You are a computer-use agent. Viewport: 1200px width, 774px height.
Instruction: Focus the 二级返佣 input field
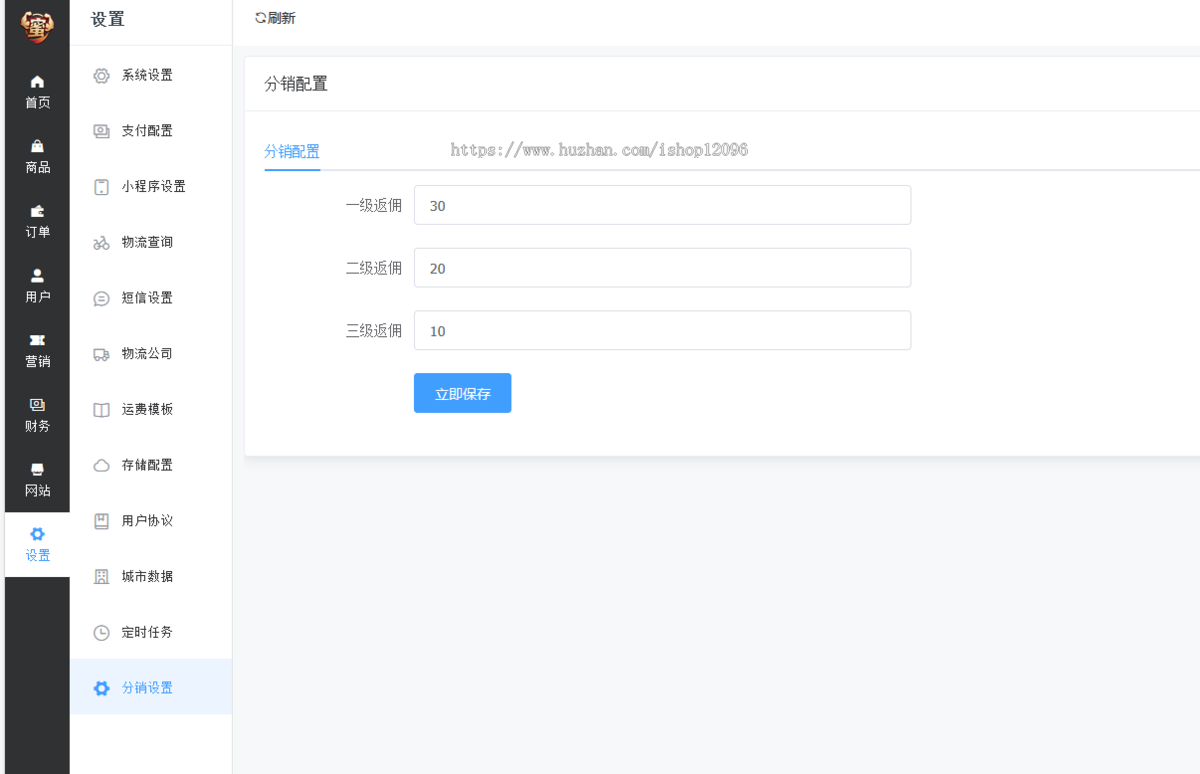pyautogui.click(x=662, y=268)
